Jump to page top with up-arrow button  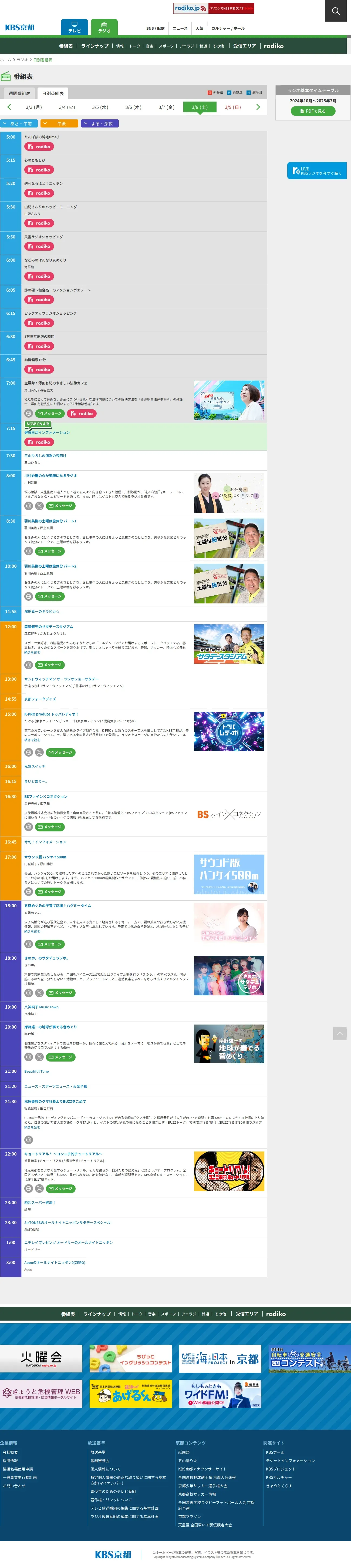340,1033
